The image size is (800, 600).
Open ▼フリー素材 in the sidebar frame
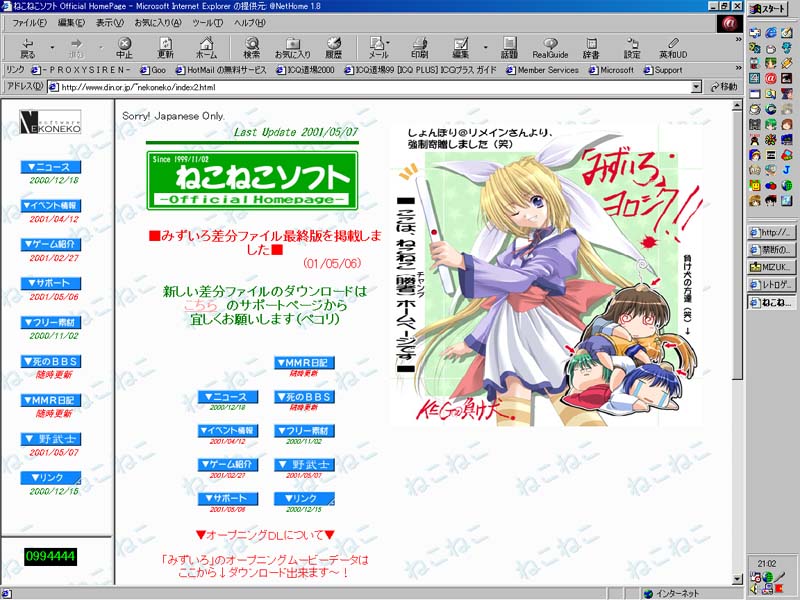click(x=51, y=322)
